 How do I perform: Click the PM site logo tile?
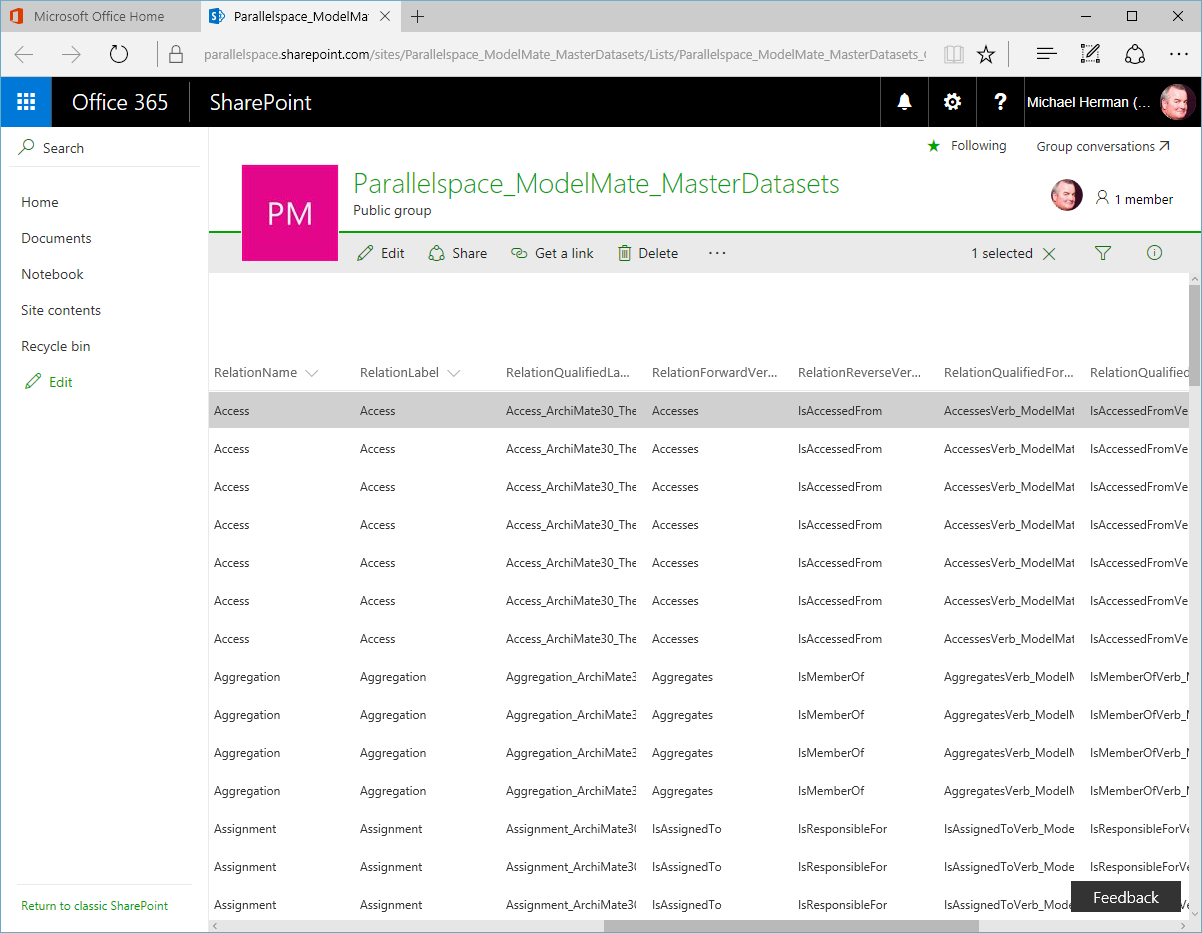(289, 212)
